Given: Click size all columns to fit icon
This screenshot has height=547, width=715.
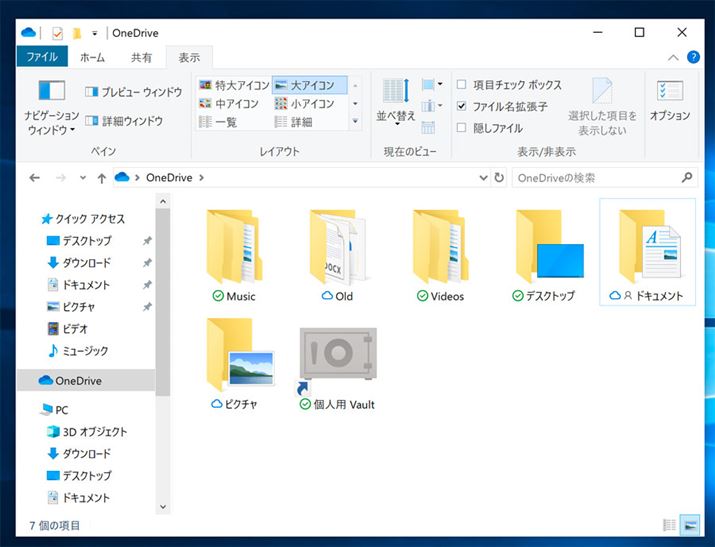Looking at the screenshot, I should pyautogui.click(x=428, y=128).
